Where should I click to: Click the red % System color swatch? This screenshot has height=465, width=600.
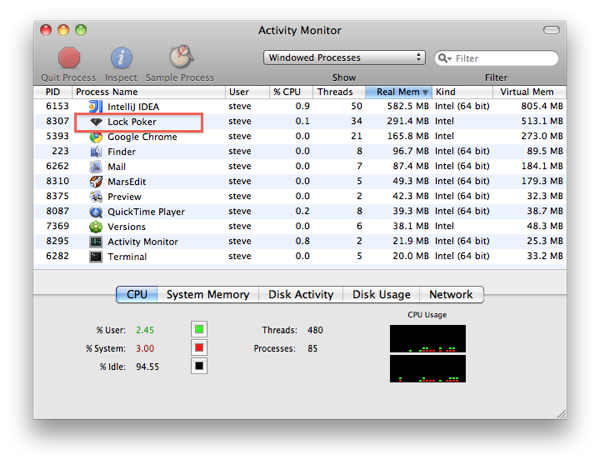coord(199,348)
